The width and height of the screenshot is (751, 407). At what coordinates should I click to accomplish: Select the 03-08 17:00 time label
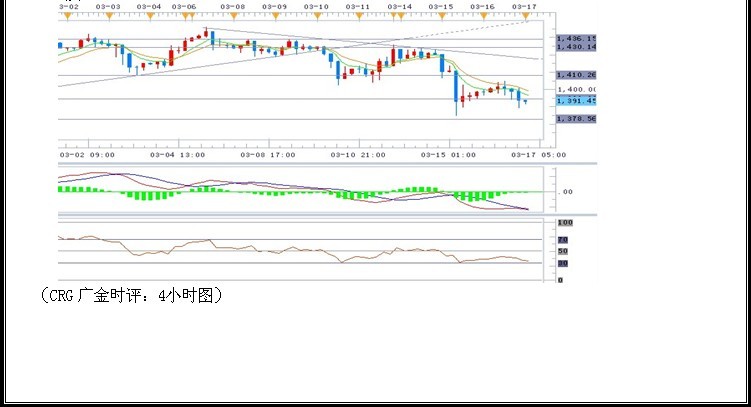[x=268, y=155]
